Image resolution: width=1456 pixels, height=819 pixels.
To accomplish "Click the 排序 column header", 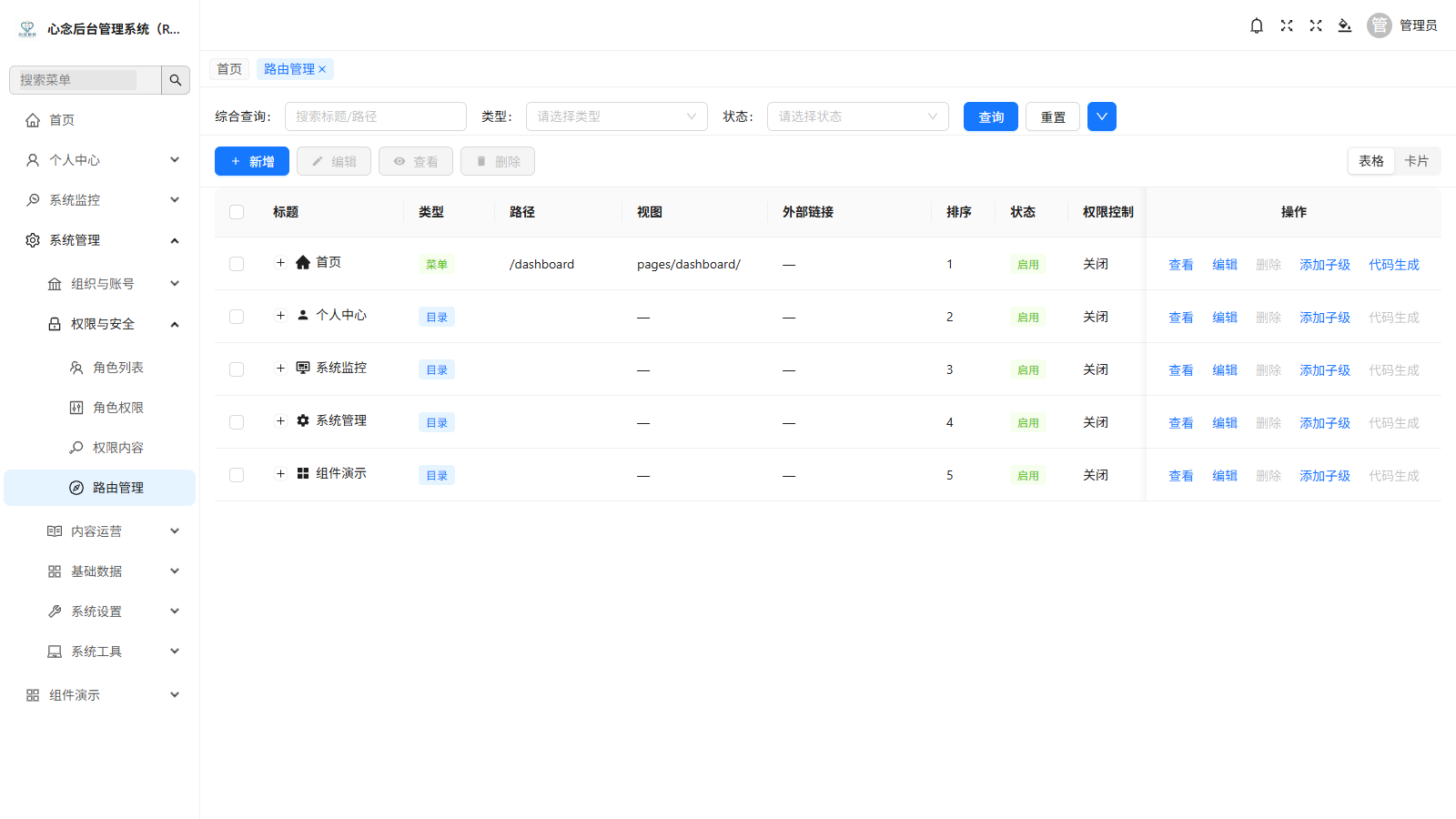I will click(x=959, y=212).
